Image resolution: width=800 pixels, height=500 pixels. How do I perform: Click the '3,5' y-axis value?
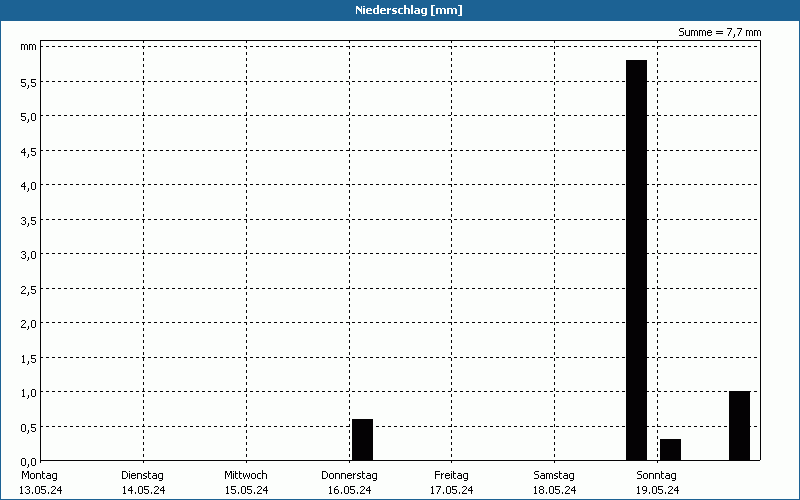[x=29, y=220]
